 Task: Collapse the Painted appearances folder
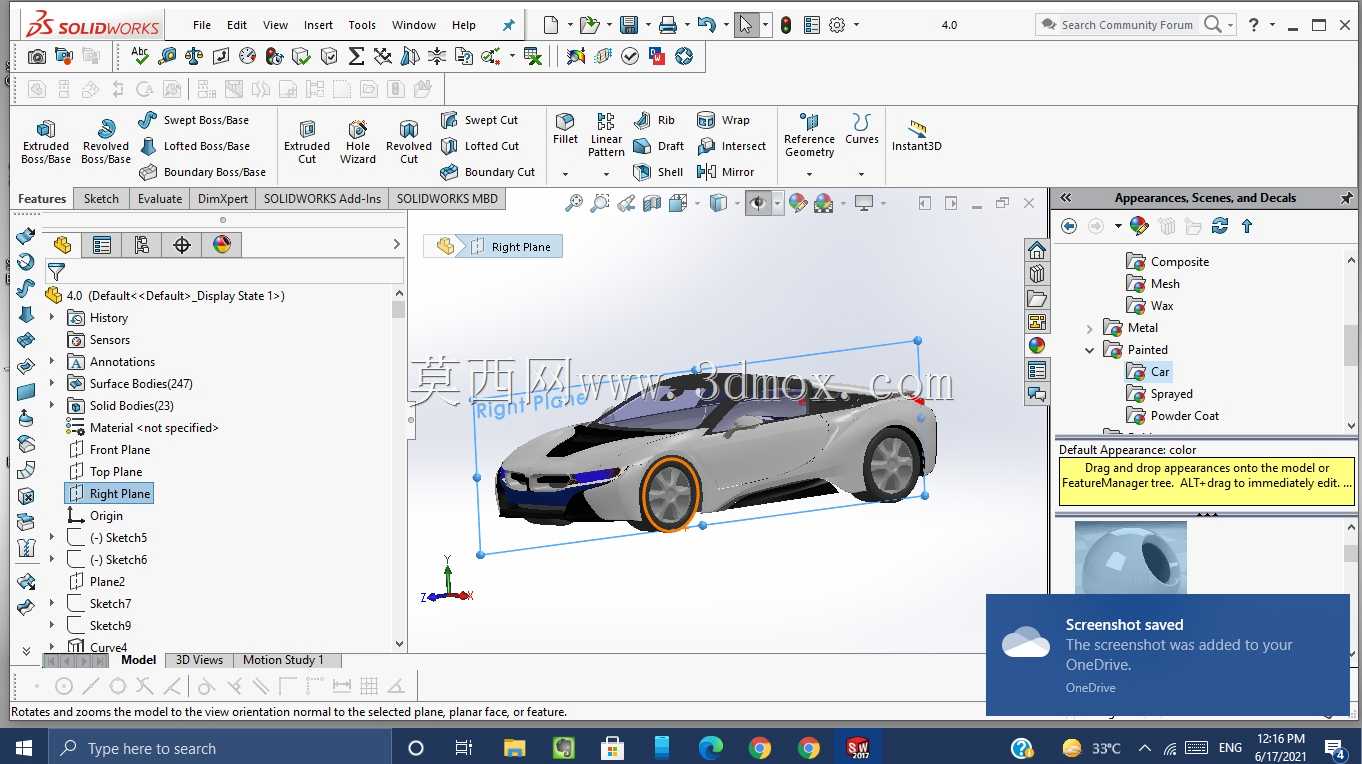[x=1090, y=350]
